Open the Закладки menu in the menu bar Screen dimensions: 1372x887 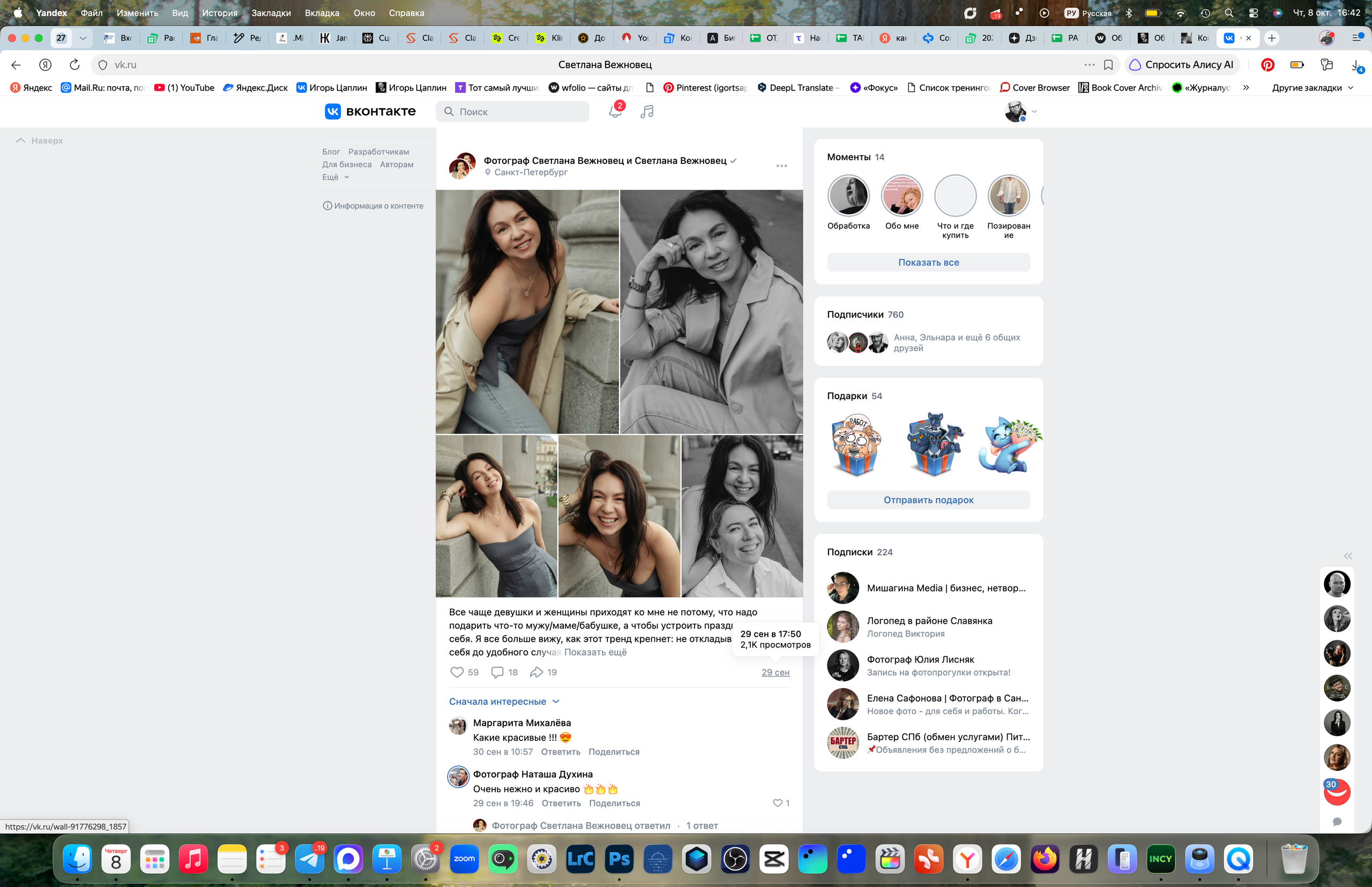coord(271,13)
